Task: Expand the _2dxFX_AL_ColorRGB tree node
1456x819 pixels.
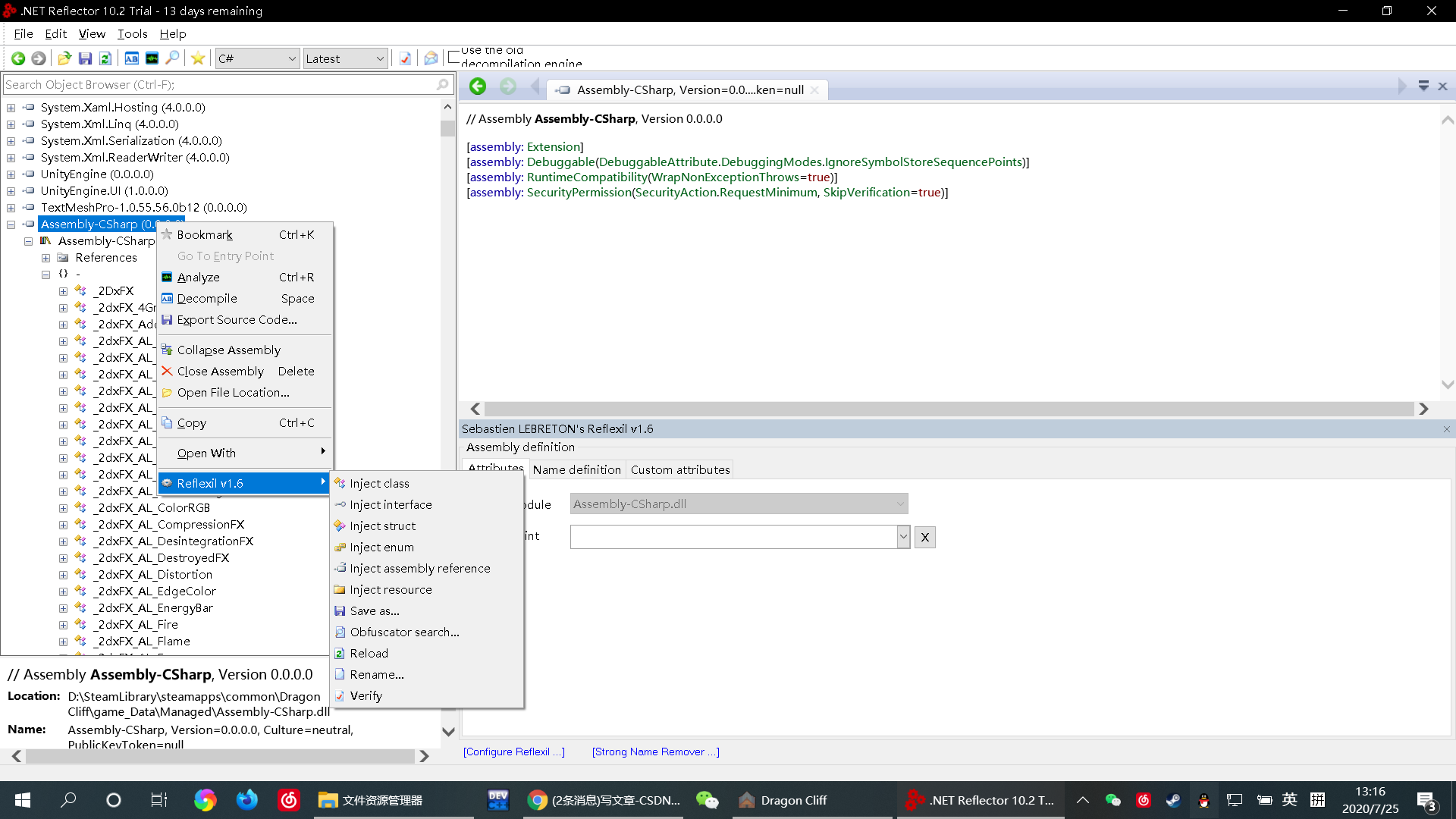Action: (63, 508)
